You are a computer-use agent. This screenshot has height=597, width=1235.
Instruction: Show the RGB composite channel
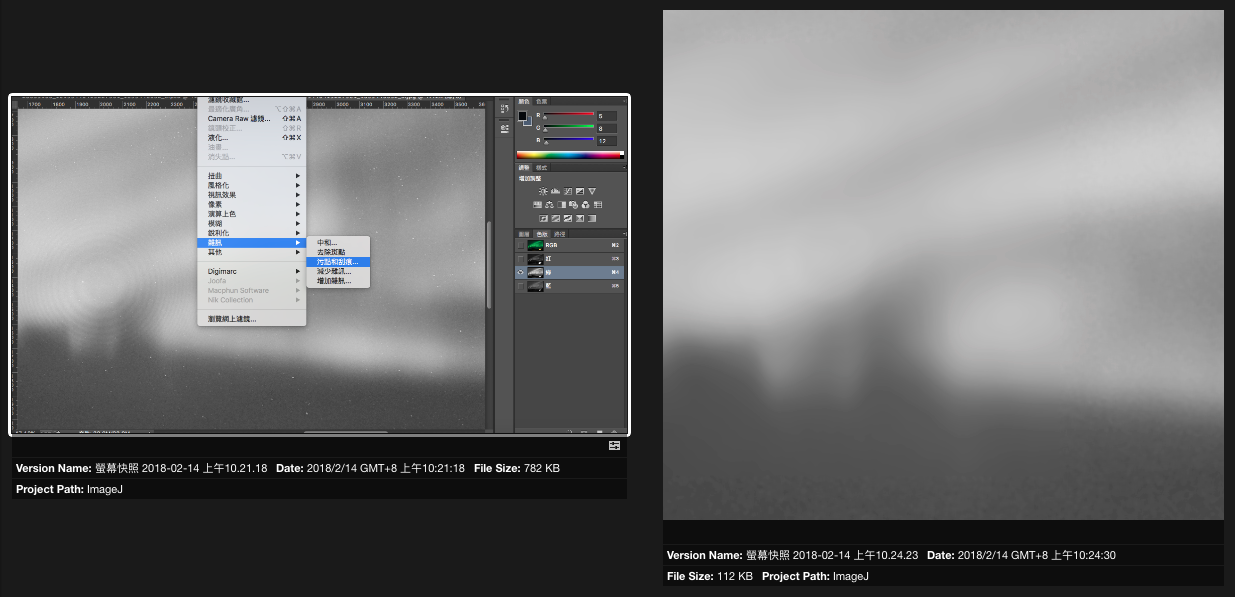pos(520,245)
